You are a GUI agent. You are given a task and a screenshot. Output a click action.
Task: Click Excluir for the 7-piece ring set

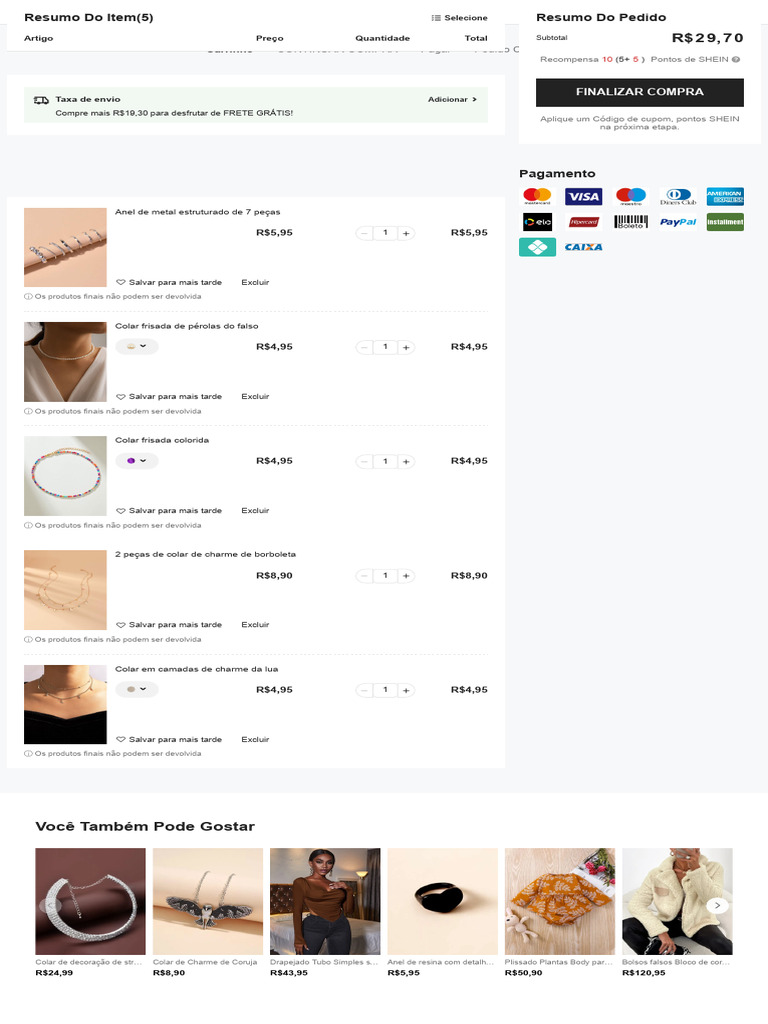coord(255,282)
